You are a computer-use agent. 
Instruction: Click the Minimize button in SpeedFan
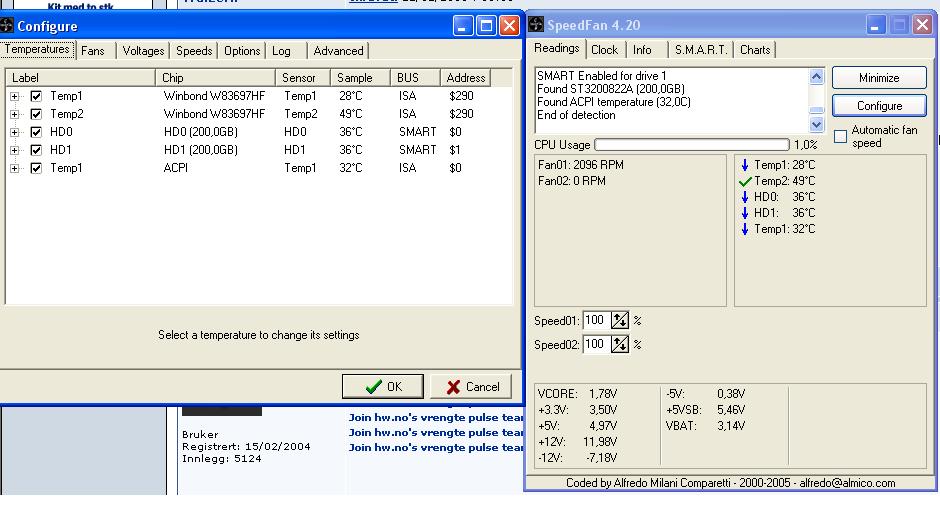point(879,78)
